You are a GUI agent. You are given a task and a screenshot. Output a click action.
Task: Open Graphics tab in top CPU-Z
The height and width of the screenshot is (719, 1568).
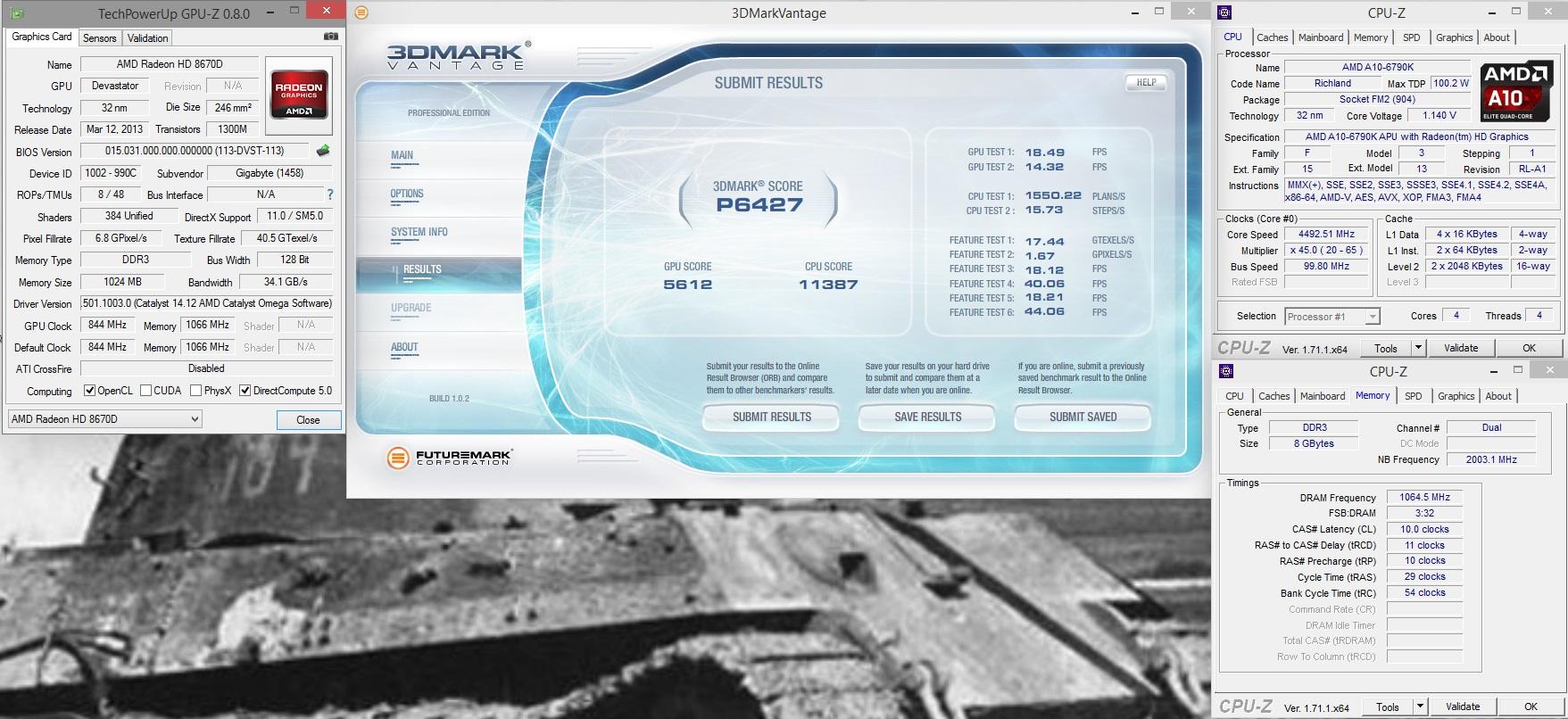(1454, 37)
